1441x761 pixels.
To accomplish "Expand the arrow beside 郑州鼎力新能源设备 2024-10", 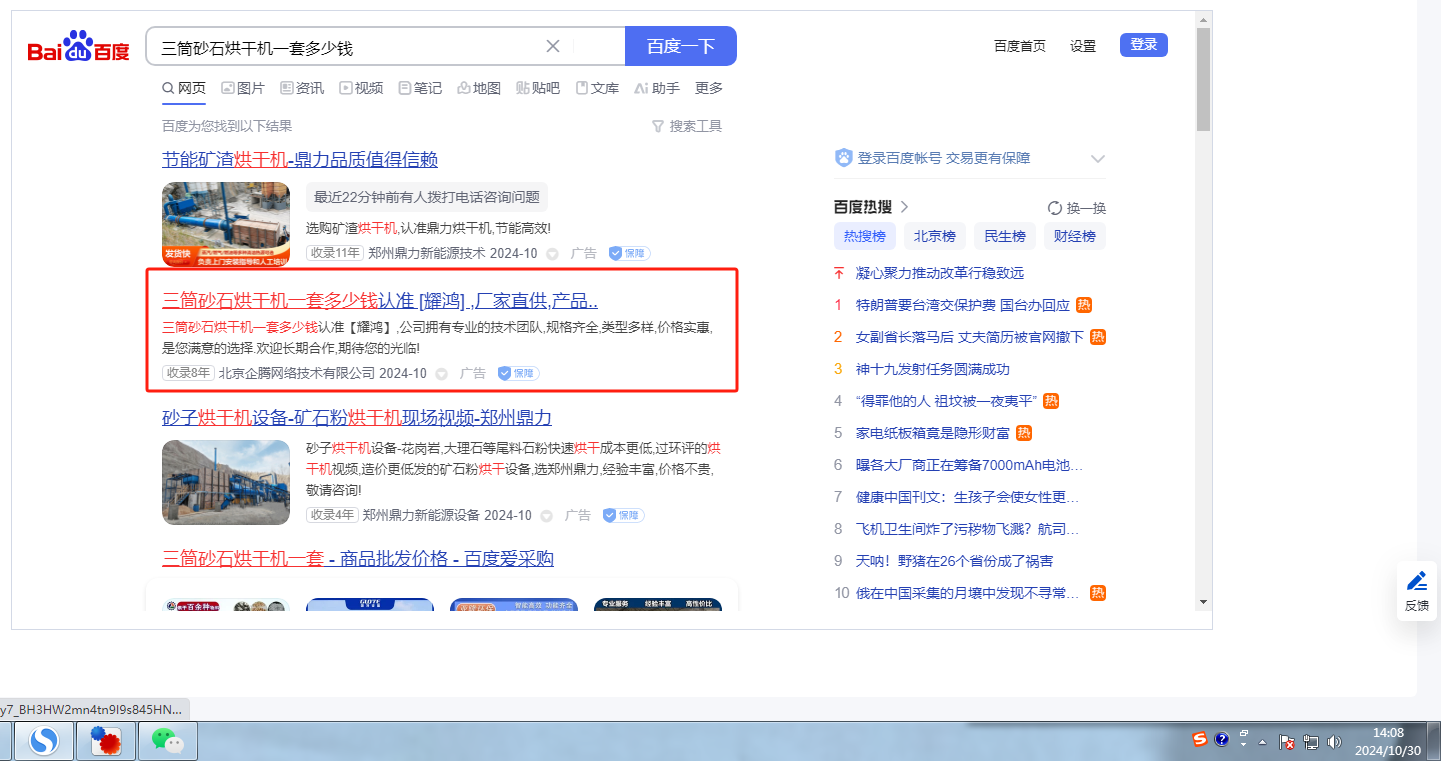I will 546,516.
